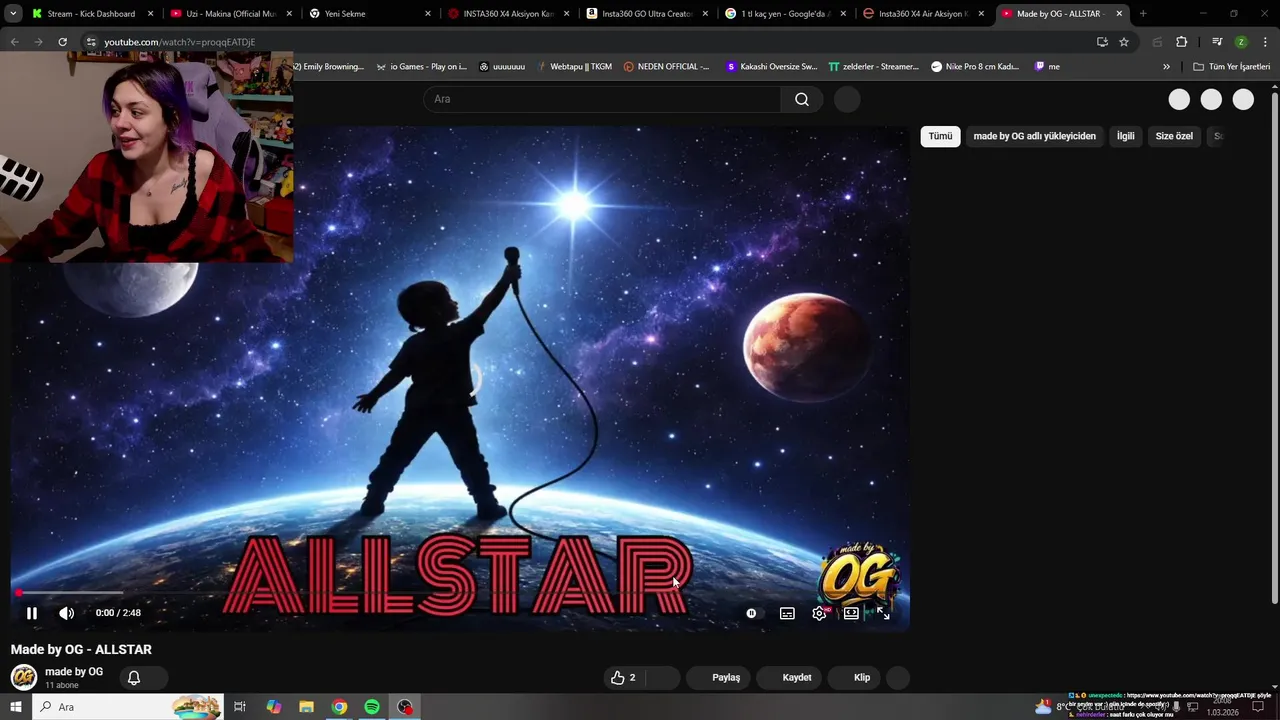Screen dimensions: 1280x720
Task: Open the Chrome profile Z avatar
Action: 1241,42
